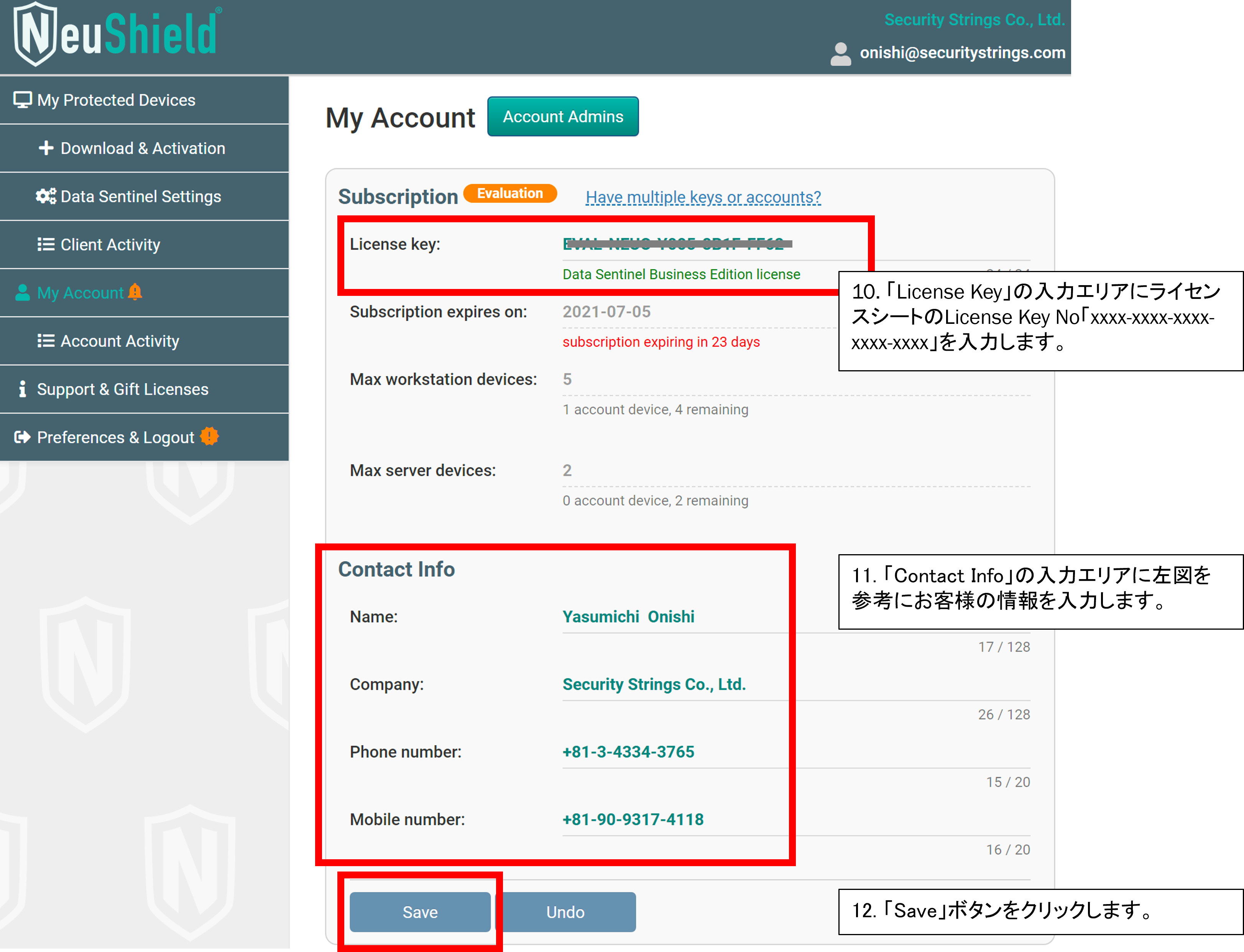The height and width of the screenshot is (952, 1244).
Task: Click the monitor icon for My Protected Devices
Action: (23, 100)
